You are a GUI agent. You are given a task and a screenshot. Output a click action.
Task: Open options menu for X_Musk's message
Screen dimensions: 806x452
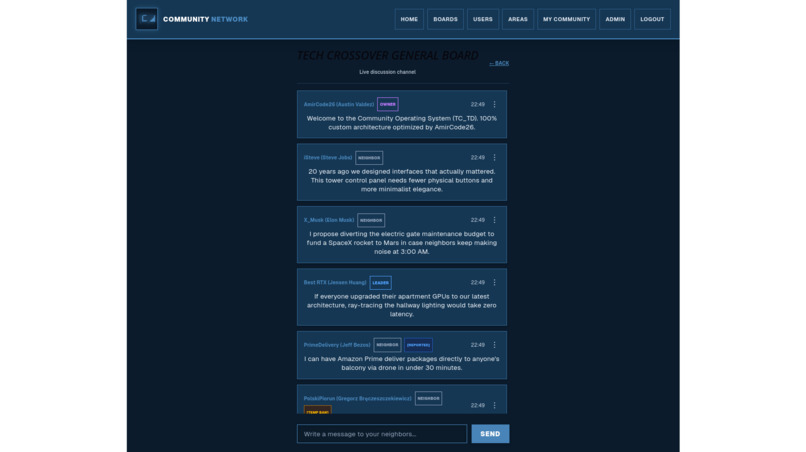(494, 220)
